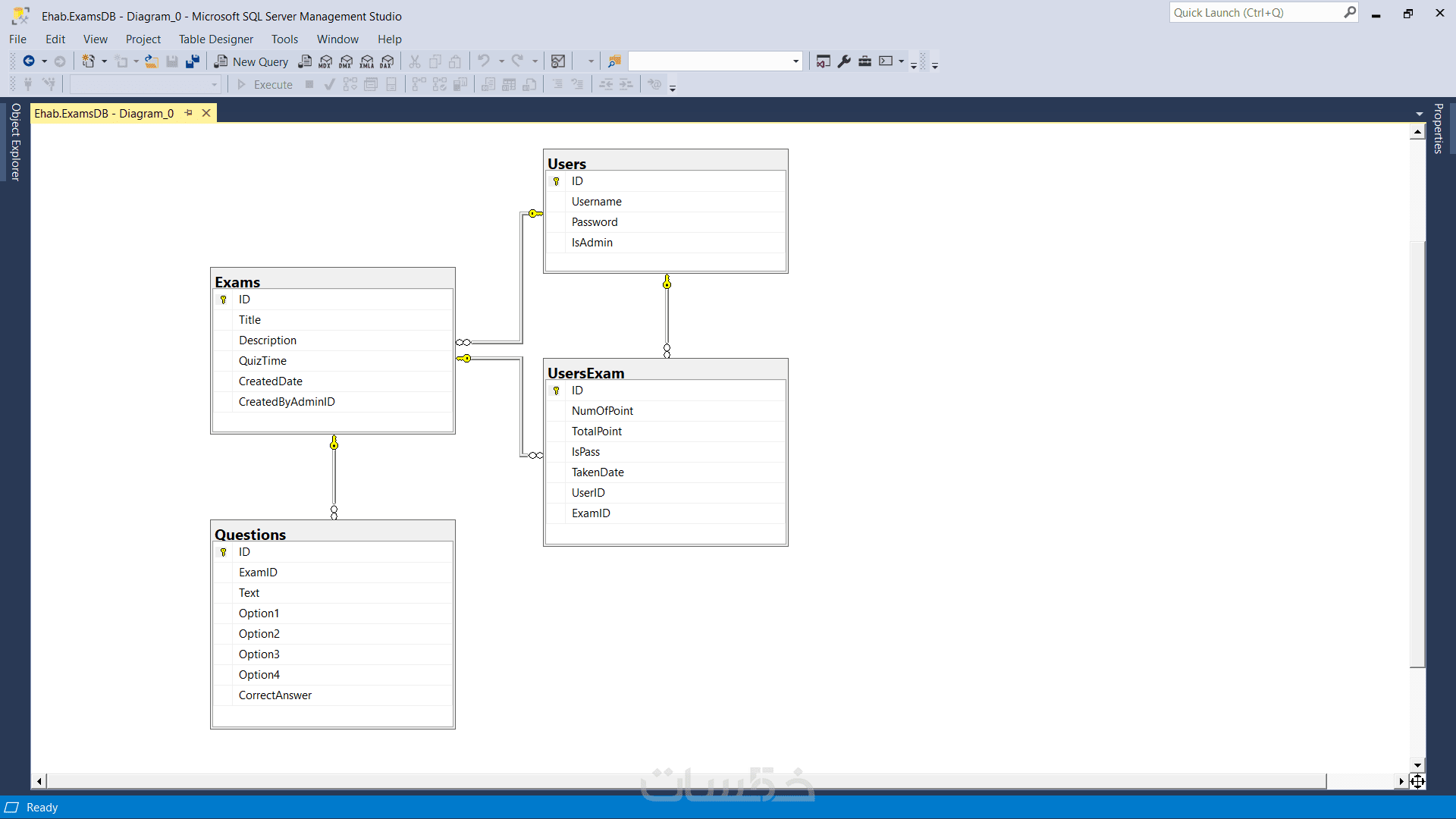Viewport: 1456px width, 819px height.
Task: Open the active documents list dropdown
Action: tap(1419, 114)
